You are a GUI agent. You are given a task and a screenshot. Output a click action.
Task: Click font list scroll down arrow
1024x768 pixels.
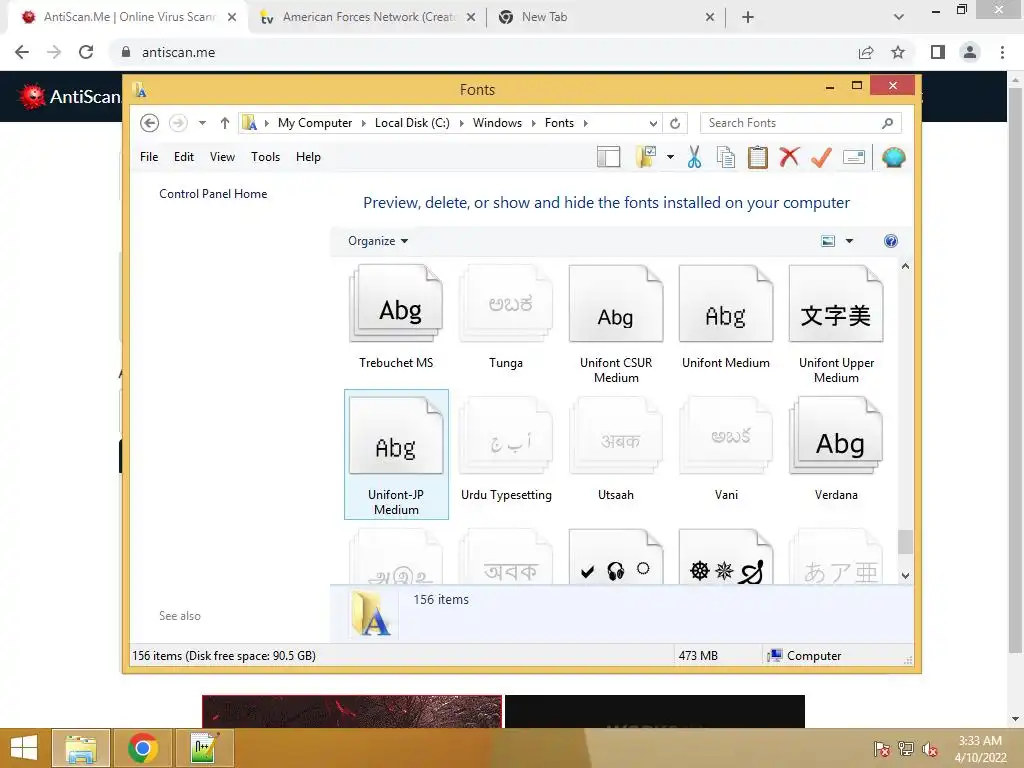905,575
